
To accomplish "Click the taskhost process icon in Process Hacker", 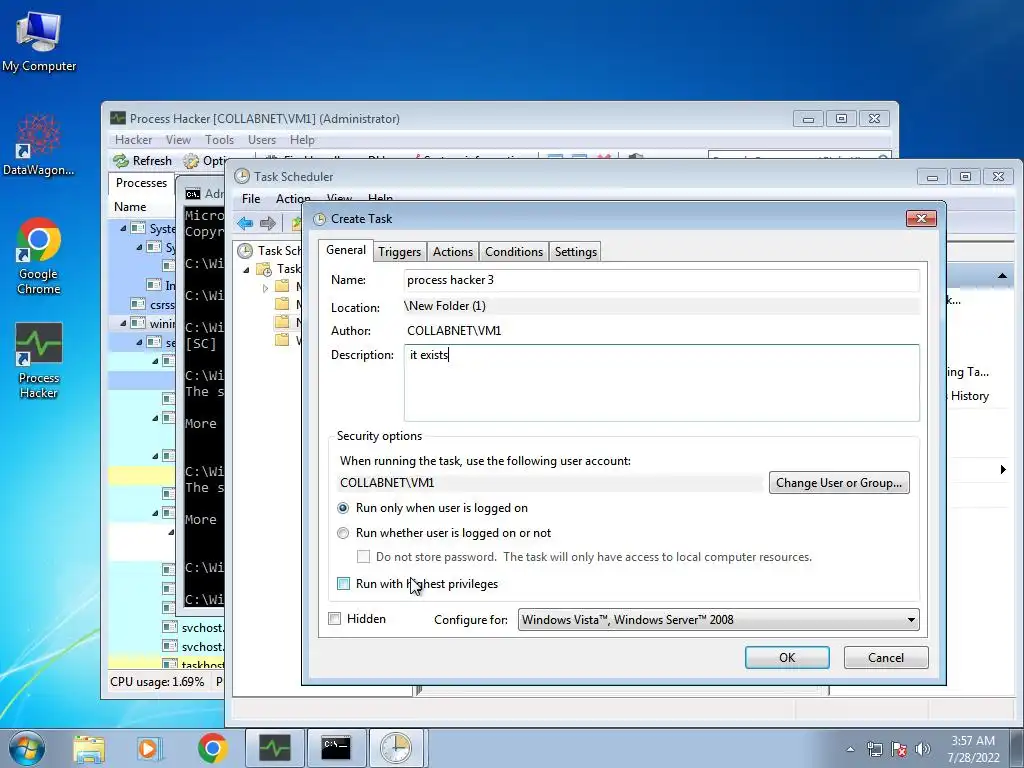I will pos(169,664).
